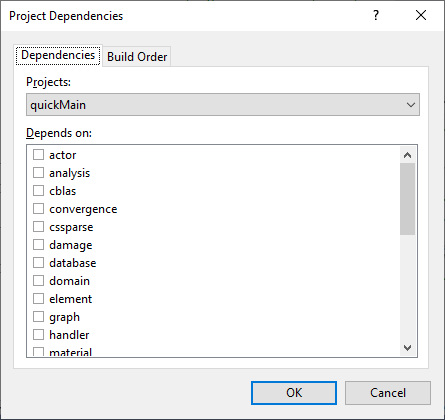This screenshot has height=420, width=445.
Task: Enable the database dependency checkbox
Action: click(x=38, y=263)
